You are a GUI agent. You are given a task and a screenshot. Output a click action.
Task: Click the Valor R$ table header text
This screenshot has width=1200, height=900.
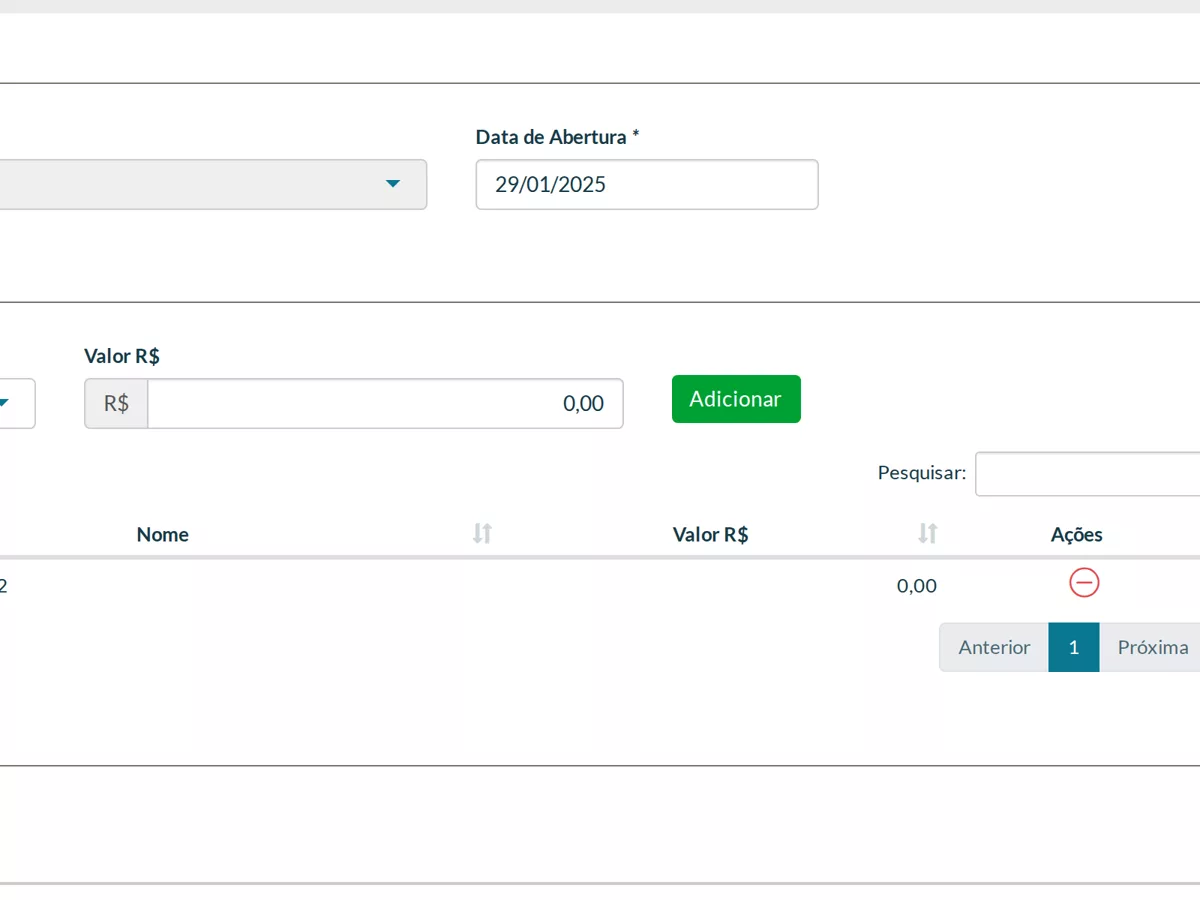tap(711, 534)
